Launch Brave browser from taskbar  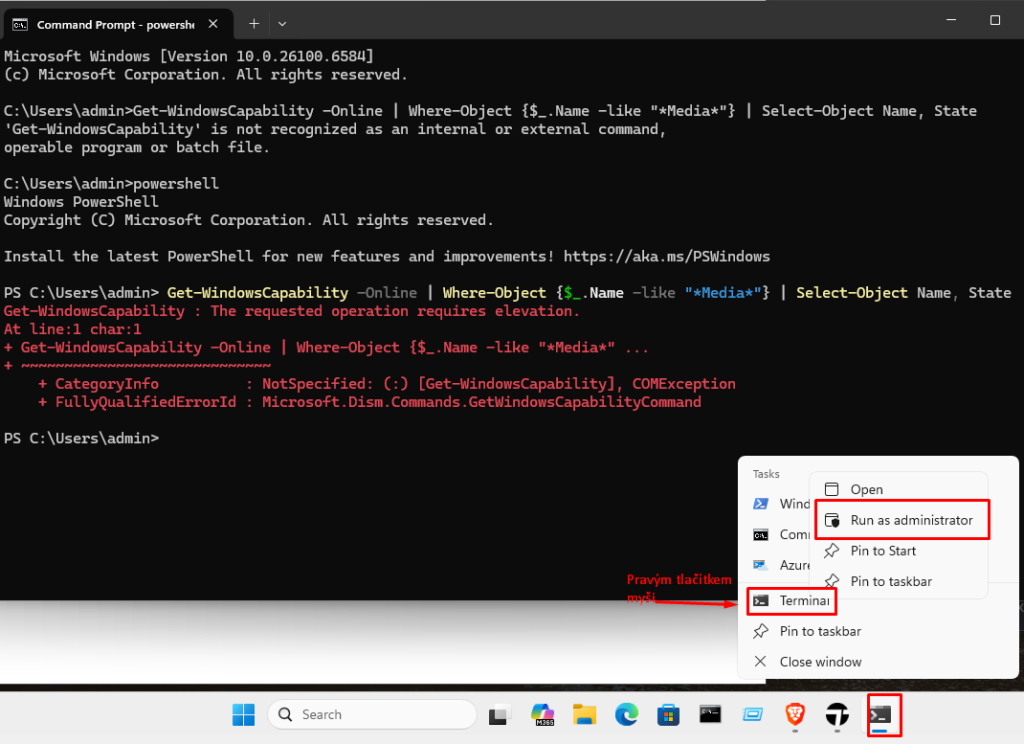pos(795,715)
